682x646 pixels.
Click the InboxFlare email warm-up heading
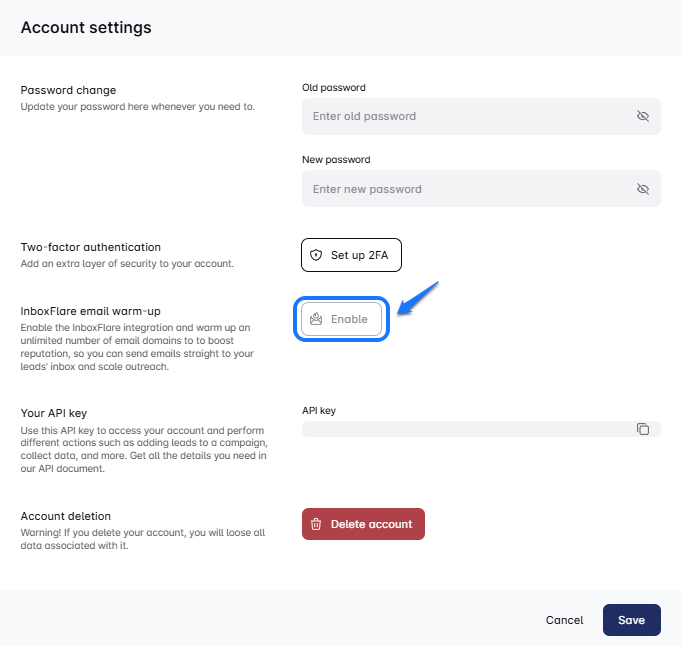pyautogui.click(x=88, y=311)
